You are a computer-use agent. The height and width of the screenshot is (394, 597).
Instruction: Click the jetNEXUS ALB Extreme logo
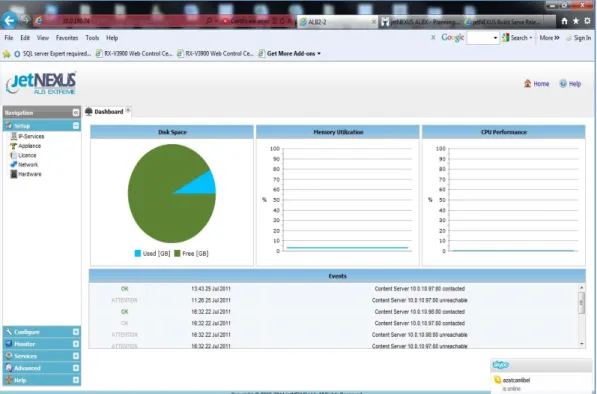[41, 83]
